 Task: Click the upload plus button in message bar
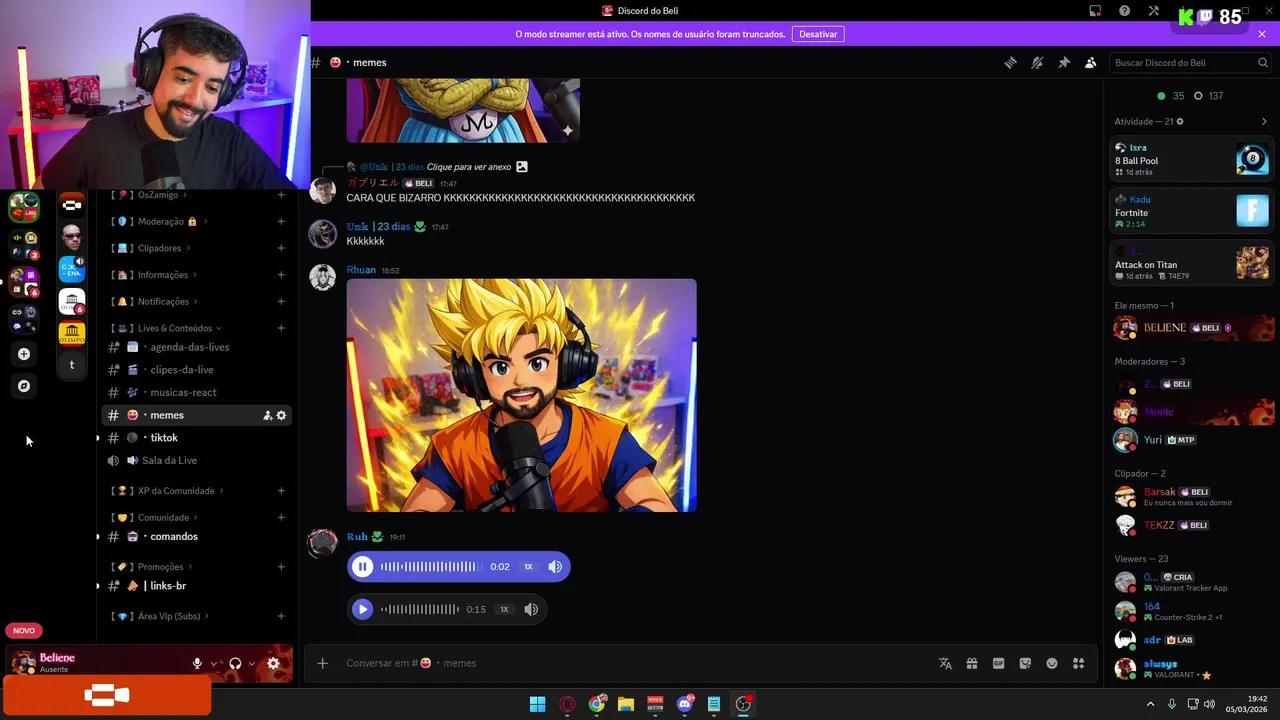click(x=322, y=663)
